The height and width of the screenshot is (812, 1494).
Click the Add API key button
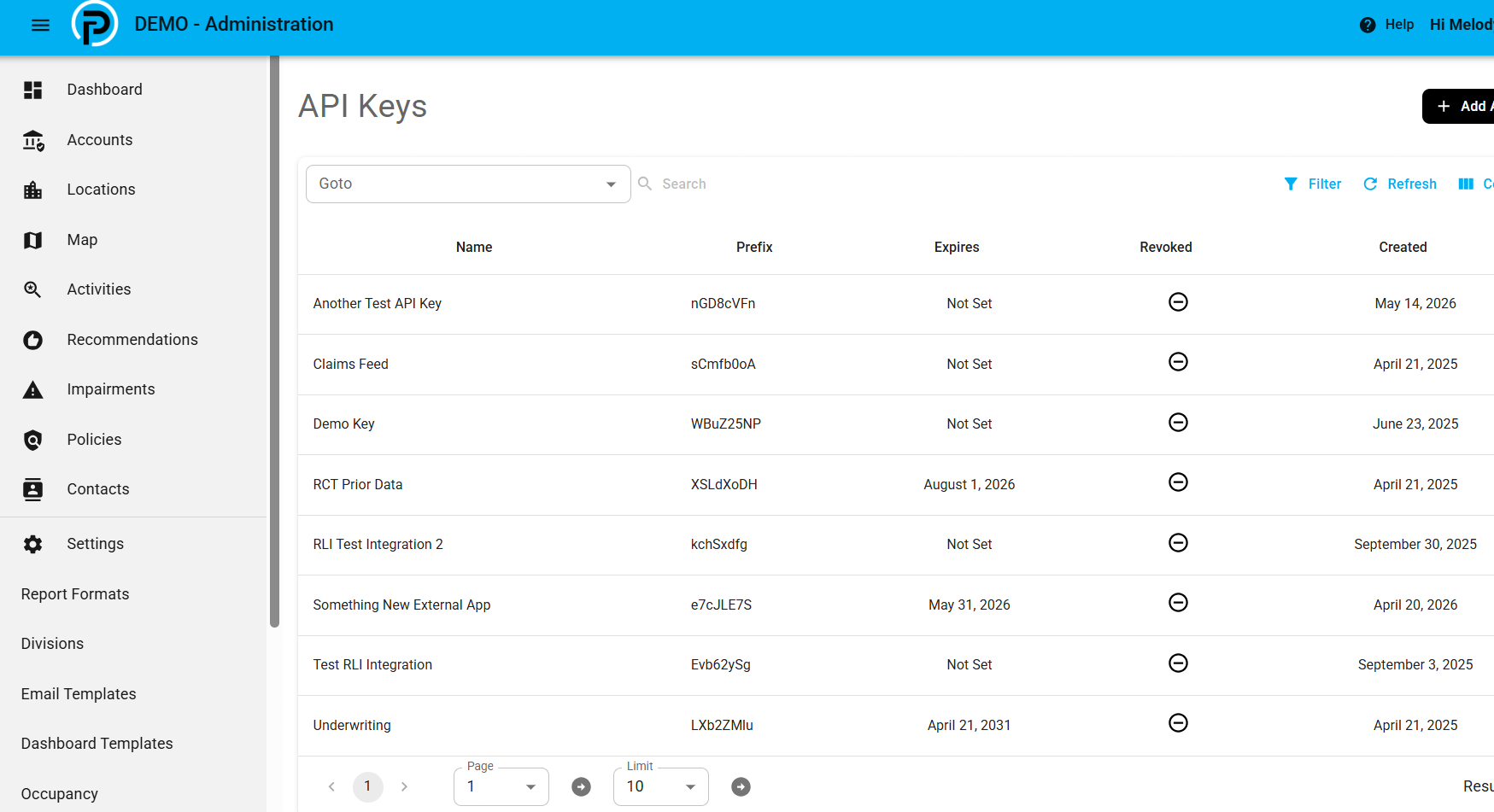click(x=1458, y=107)
